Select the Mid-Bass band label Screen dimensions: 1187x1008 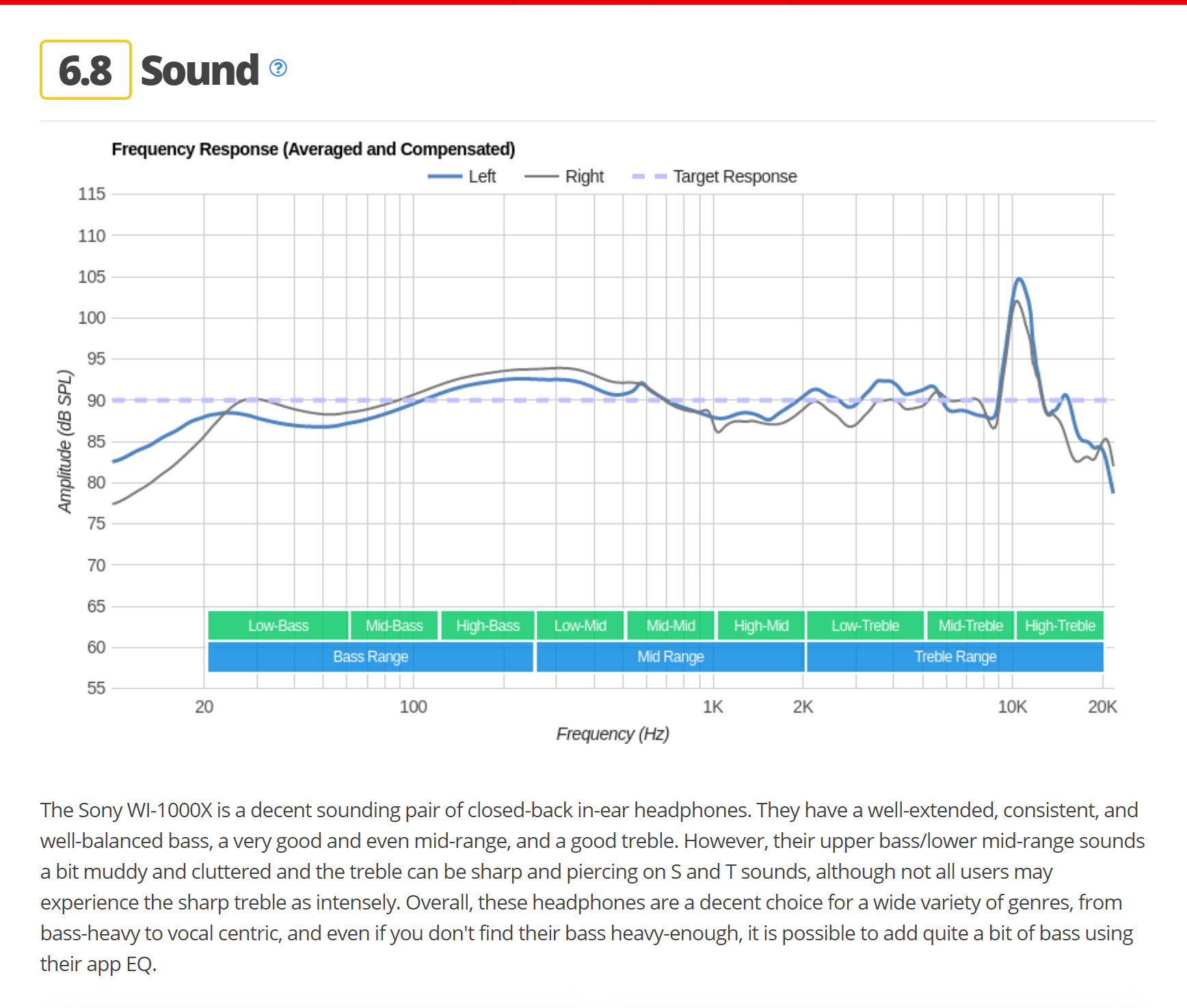pyautogui.click(x=394, y=625)
